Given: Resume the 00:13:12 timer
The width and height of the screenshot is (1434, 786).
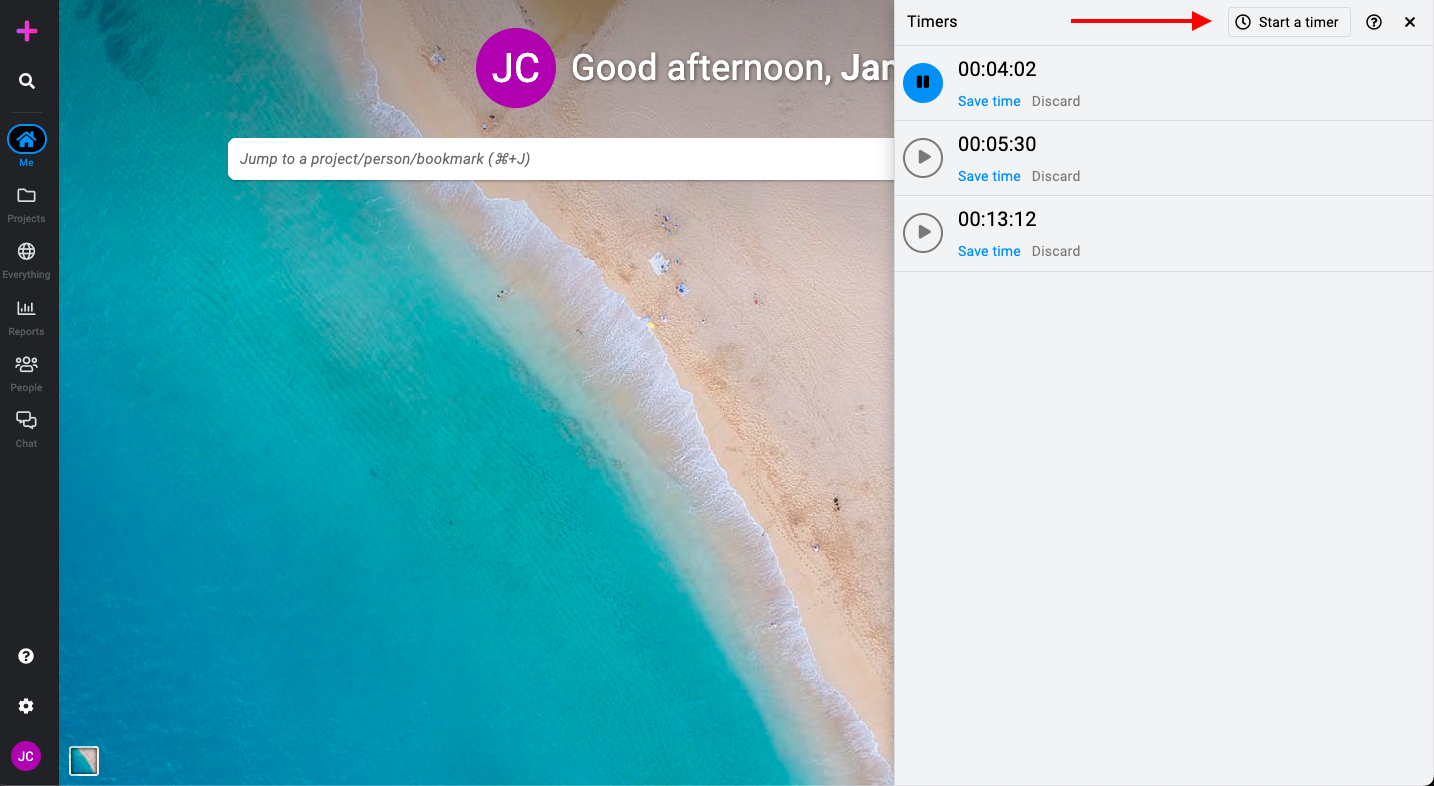Looking at the screenshot, I should click(923, 232).
